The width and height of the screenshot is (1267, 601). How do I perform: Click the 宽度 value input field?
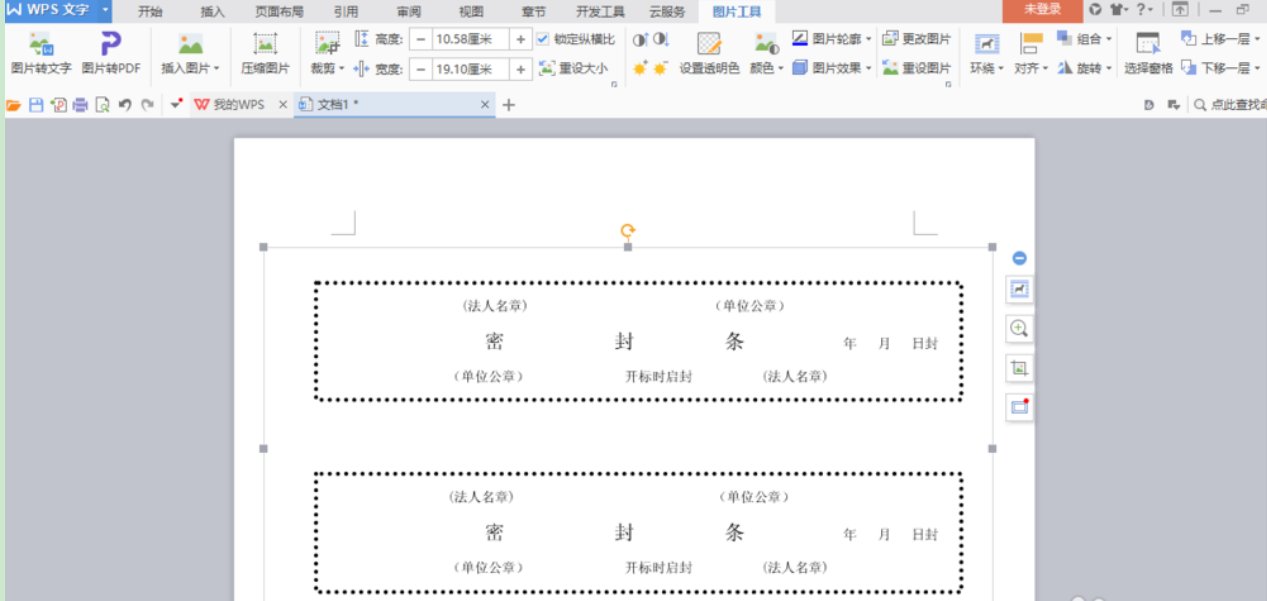pos(470,69)
